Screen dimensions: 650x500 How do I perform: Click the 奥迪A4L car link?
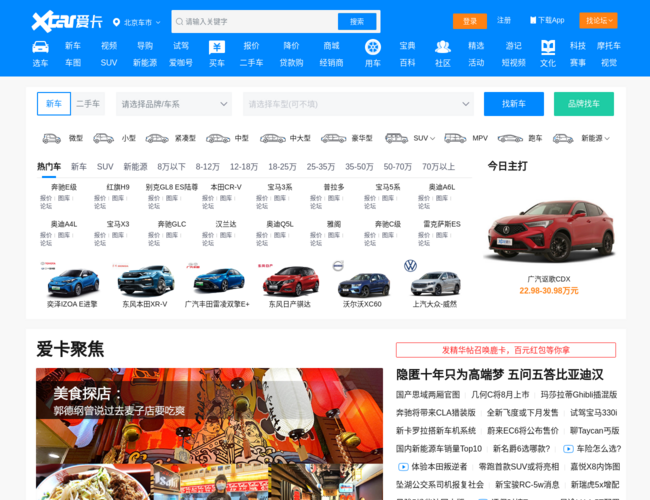pos(64,224)
